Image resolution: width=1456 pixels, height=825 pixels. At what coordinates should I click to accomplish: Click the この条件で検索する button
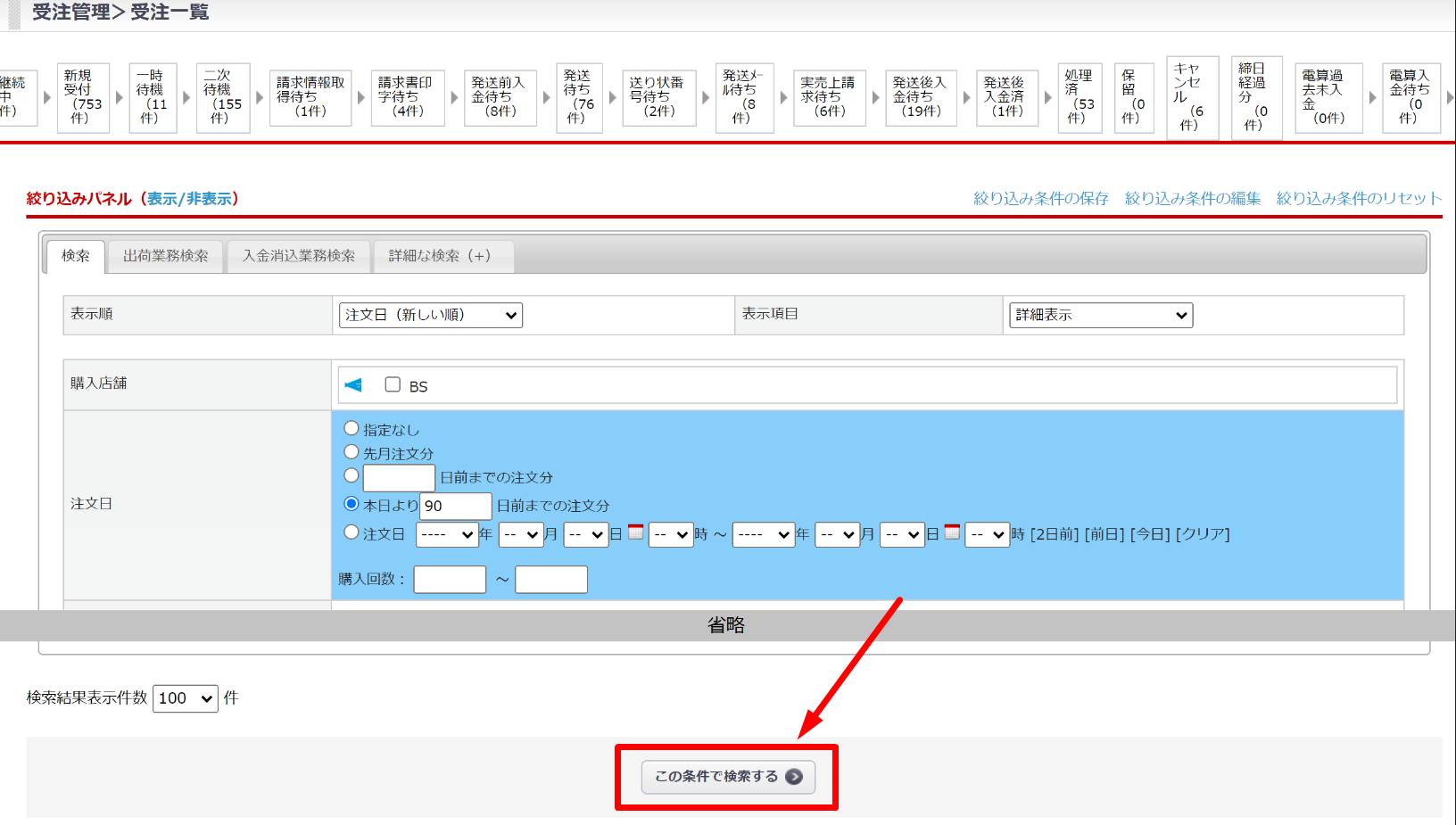726,777
